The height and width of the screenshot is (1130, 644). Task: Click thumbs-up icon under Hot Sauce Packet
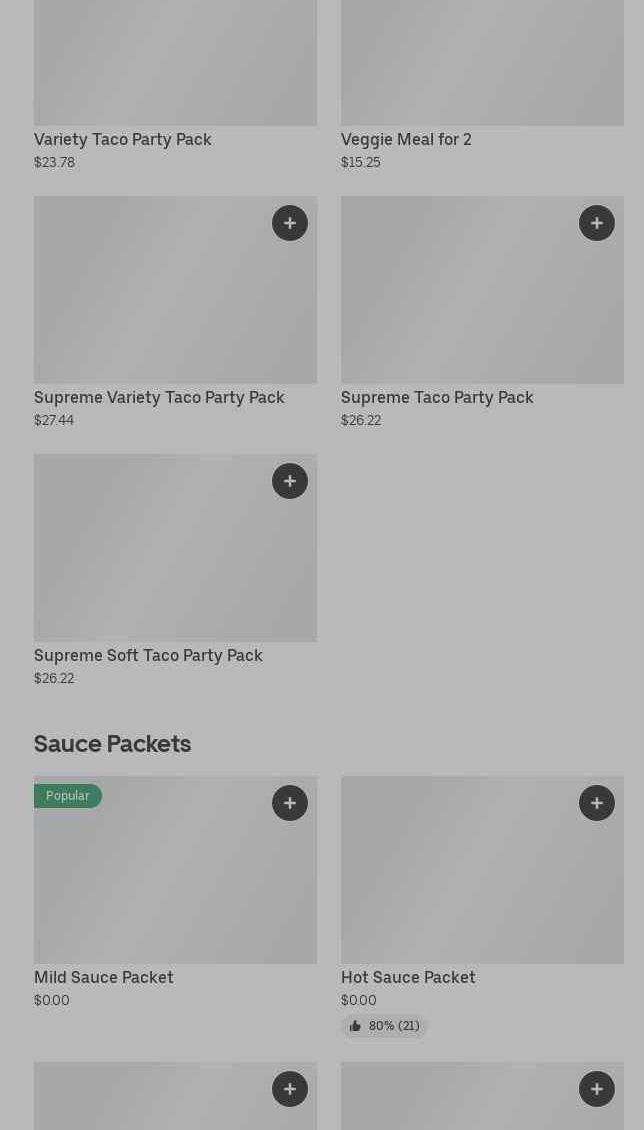click(355, 1026)
